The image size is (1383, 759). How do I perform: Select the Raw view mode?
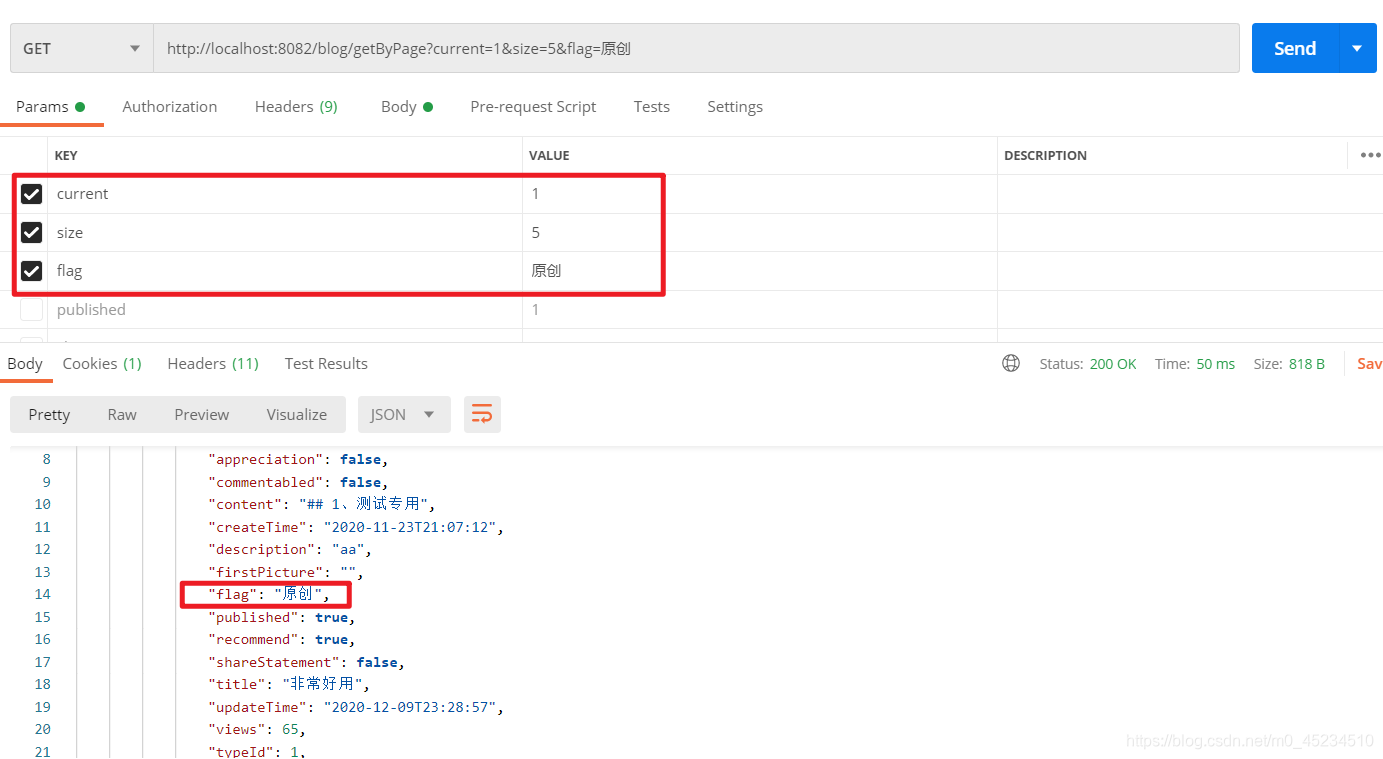tap(122, 414)
